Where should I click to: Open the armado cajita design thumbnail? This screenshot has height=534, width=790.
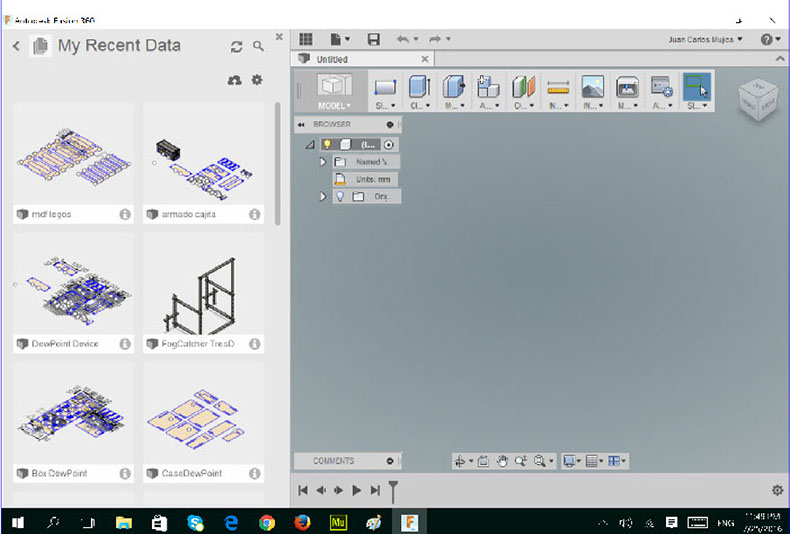[204, 154]
